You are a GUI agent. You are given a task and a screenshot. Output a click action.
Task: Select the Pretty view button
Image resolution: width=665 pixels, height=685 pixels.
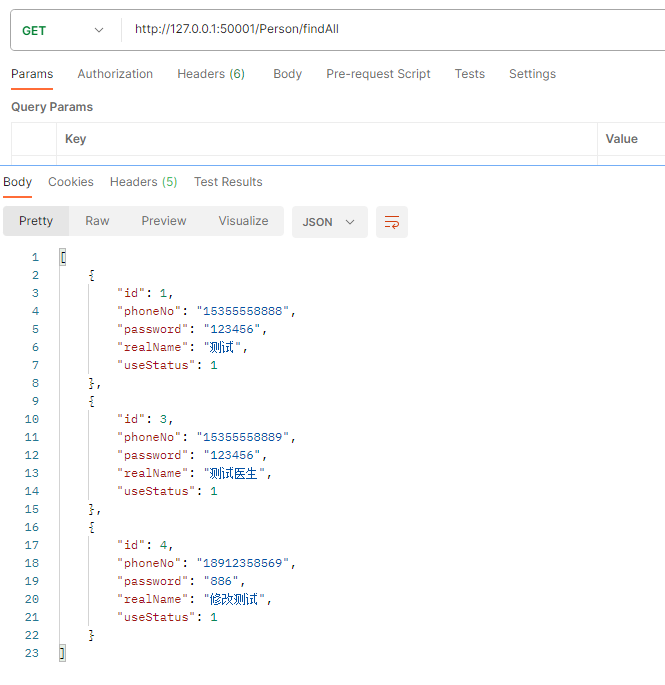[x=36, y=221]
